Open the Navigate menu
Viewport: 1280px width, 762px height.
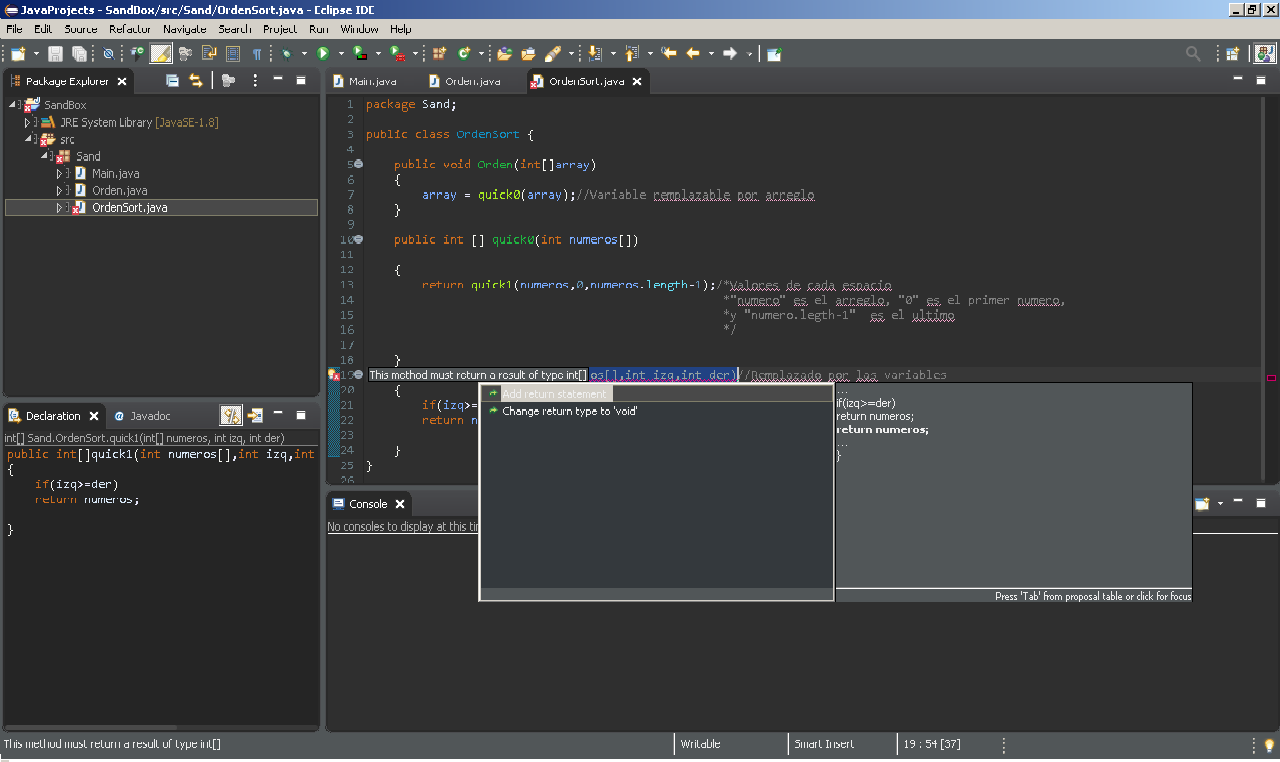click(x=184, y=29)
